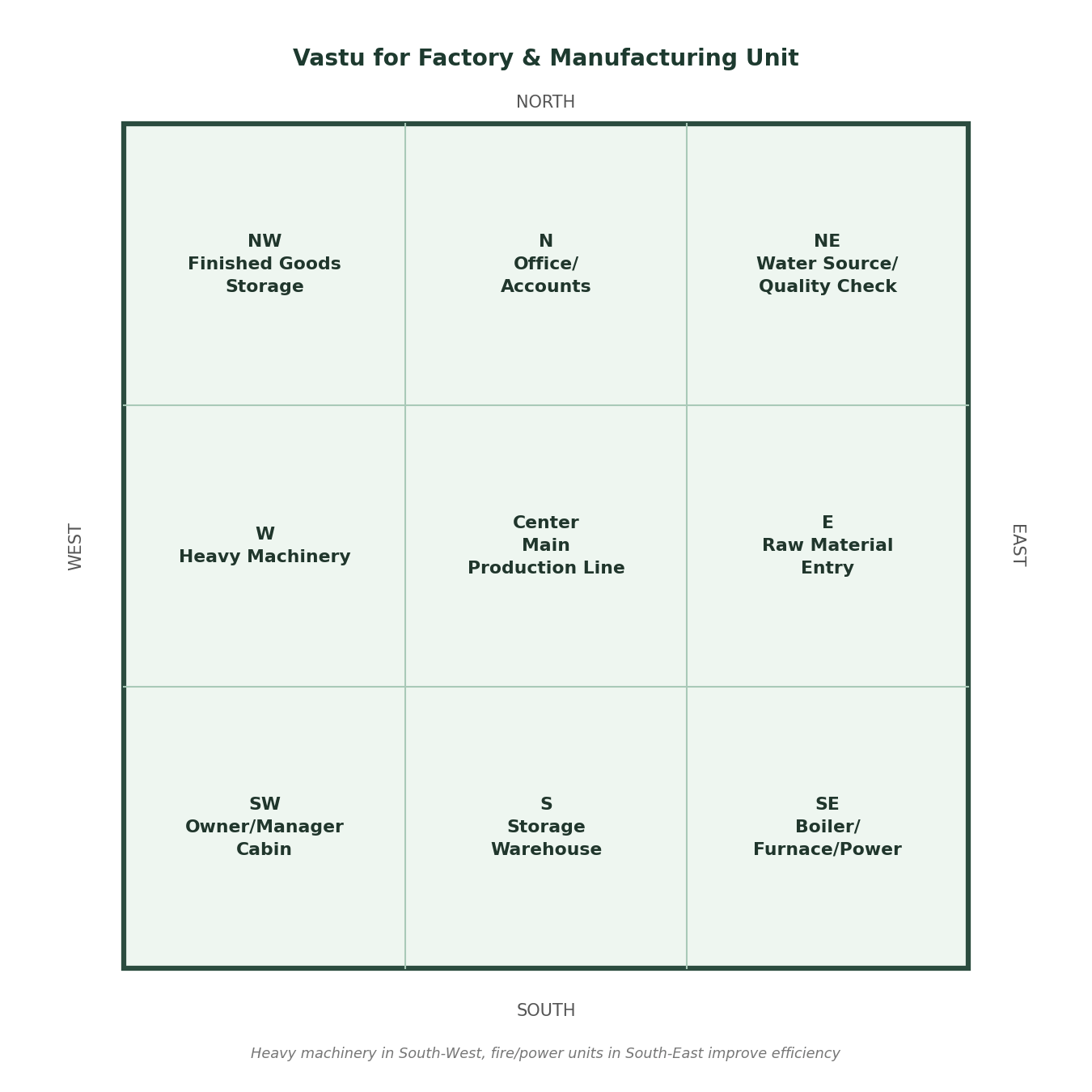
Task: Click the chart title Vastu for Factory
Action: point(546,59)
